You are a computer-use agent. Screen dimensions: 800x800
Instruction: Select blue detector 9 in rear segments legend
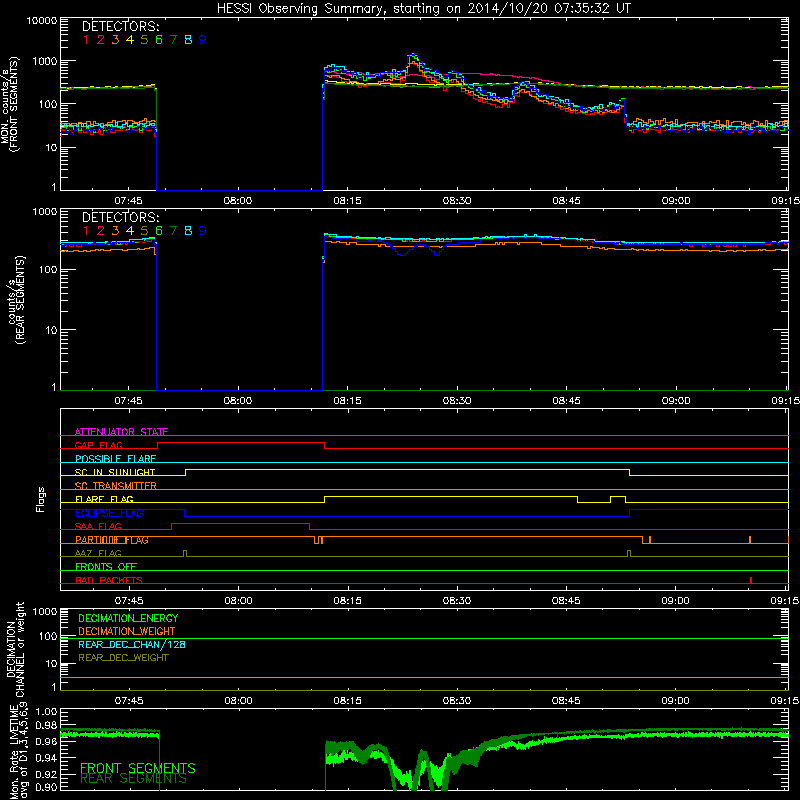coord(203,231)
